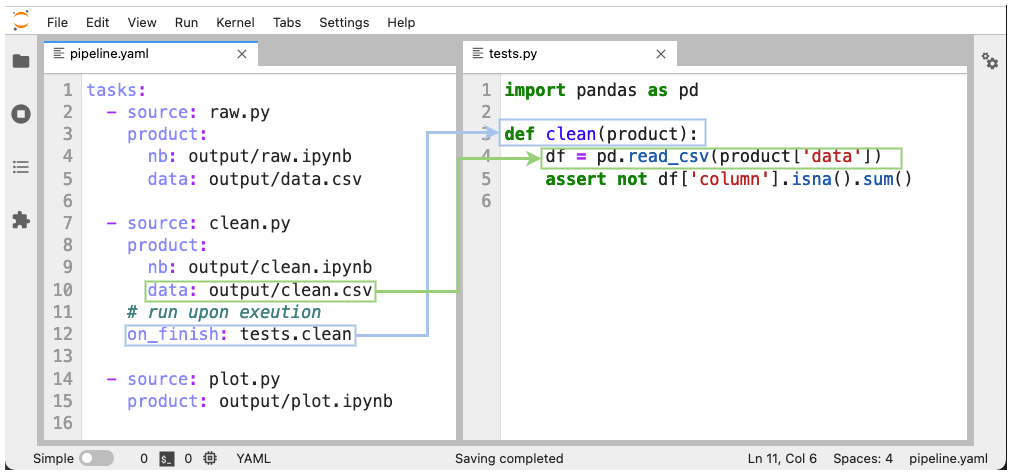
Task: Click pipeline.yaml filename in status bar
Action: 948,459
